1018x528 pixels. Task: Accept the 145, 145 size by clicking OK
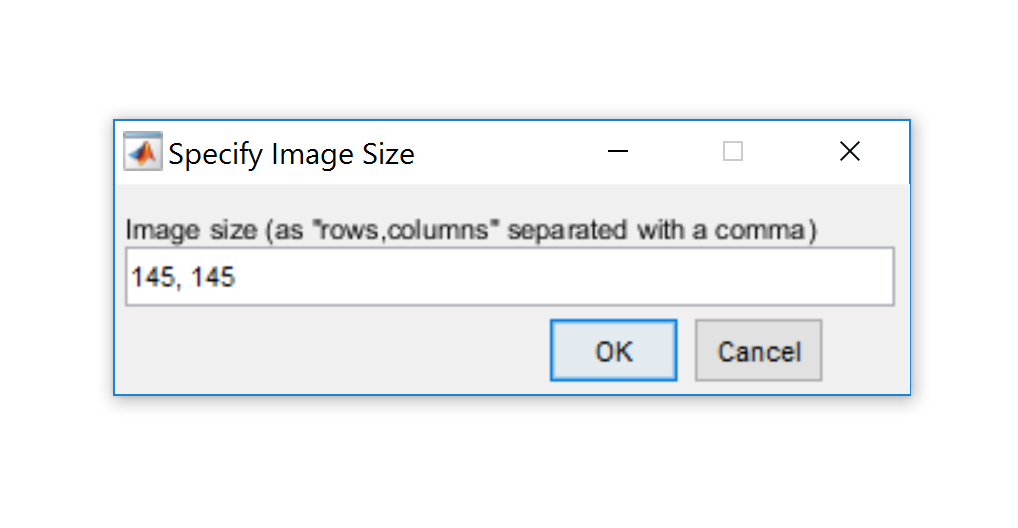point(613,351)
